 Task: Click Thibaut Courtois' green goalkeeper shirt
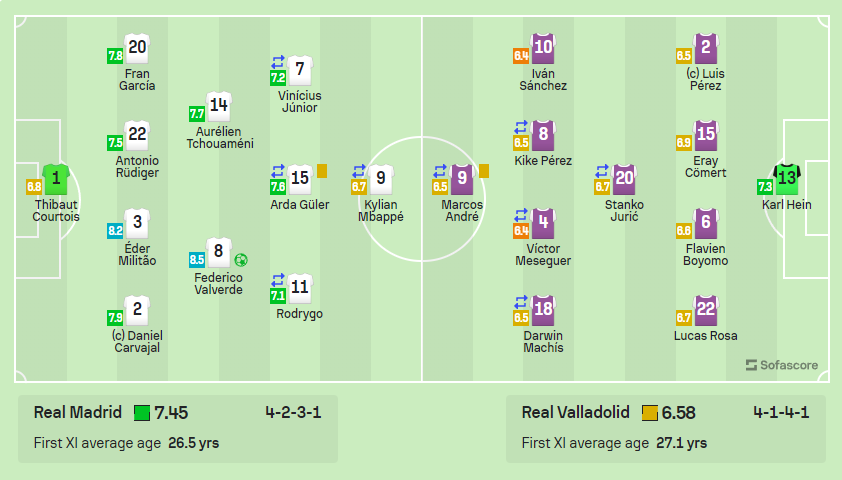coord(56,179)
